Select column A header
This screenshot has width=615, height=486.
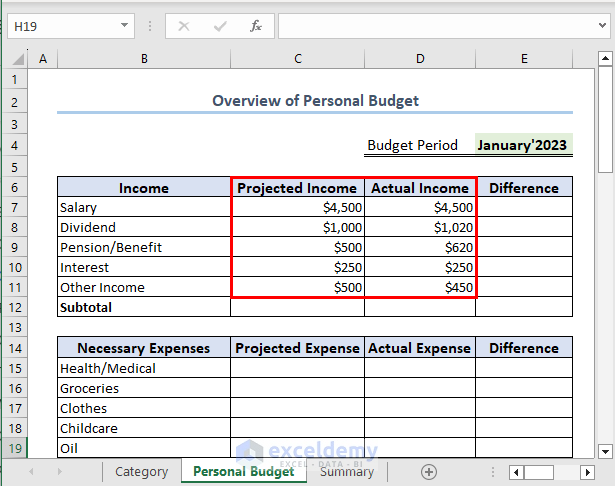(43, 59)
